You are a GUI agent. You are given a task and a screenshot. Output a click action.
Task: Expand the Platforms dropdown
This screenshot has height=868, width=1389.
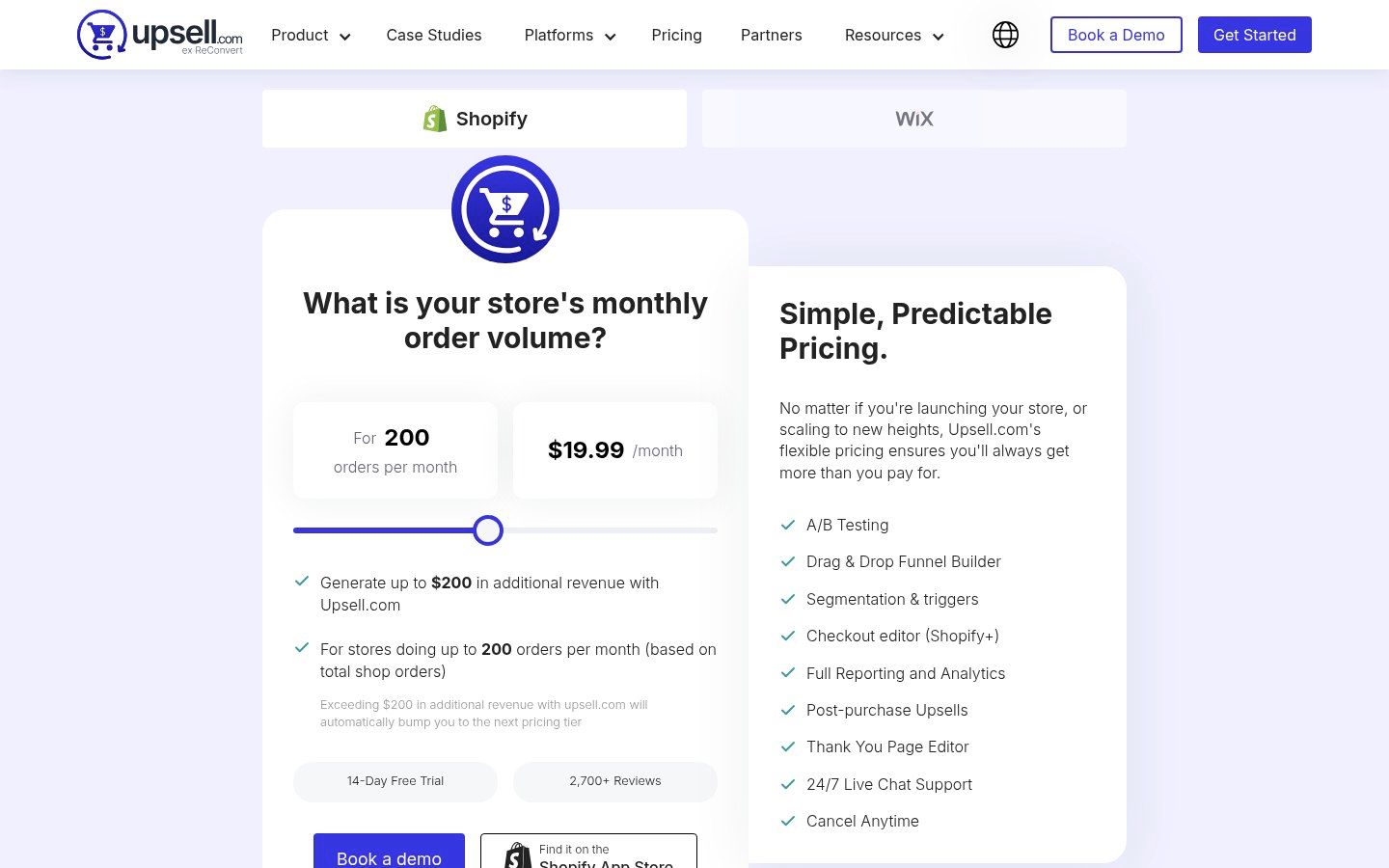tap(569, 35)
